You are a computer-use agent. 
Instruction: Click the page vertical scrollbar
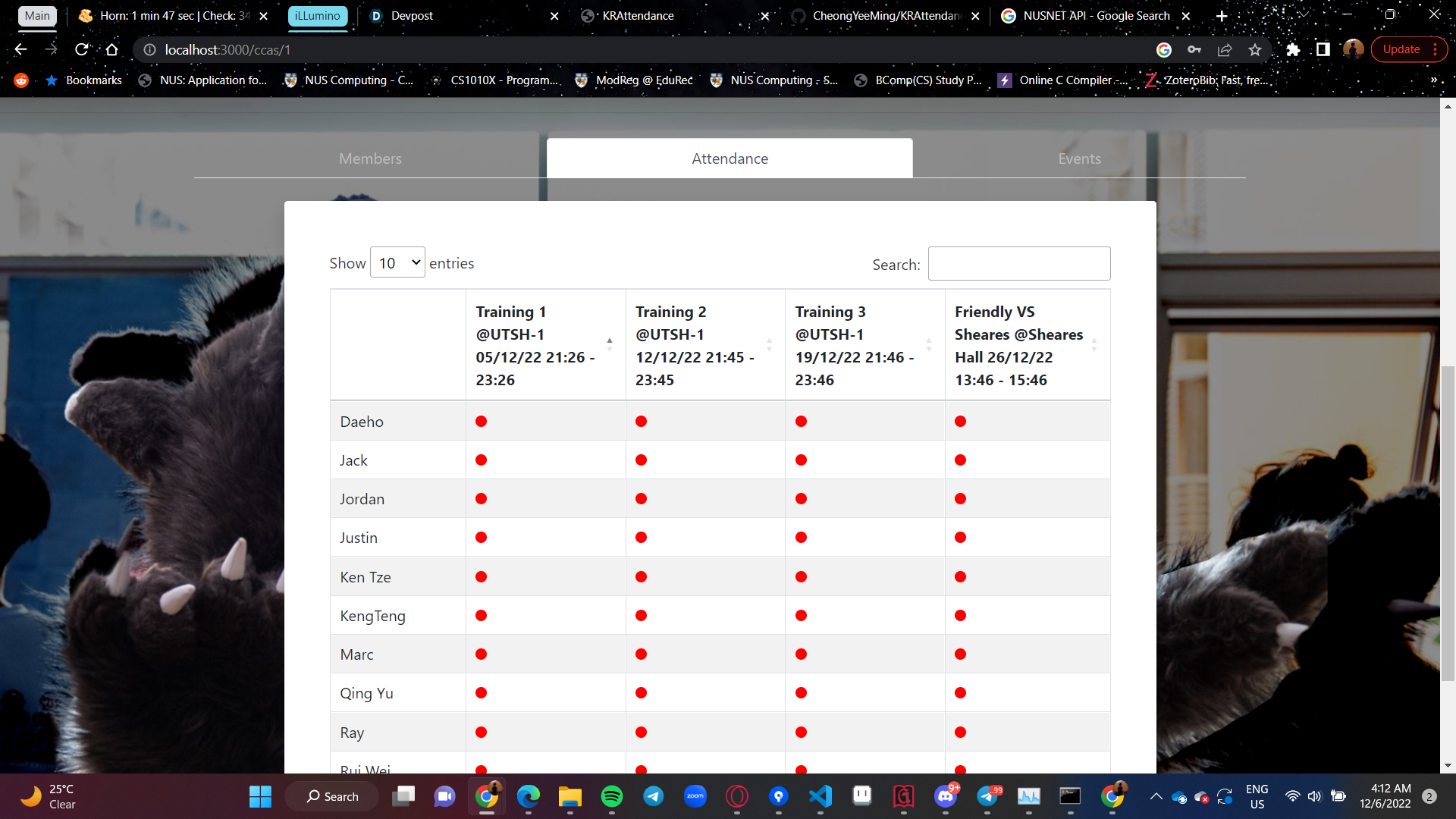pos(1448,523)
